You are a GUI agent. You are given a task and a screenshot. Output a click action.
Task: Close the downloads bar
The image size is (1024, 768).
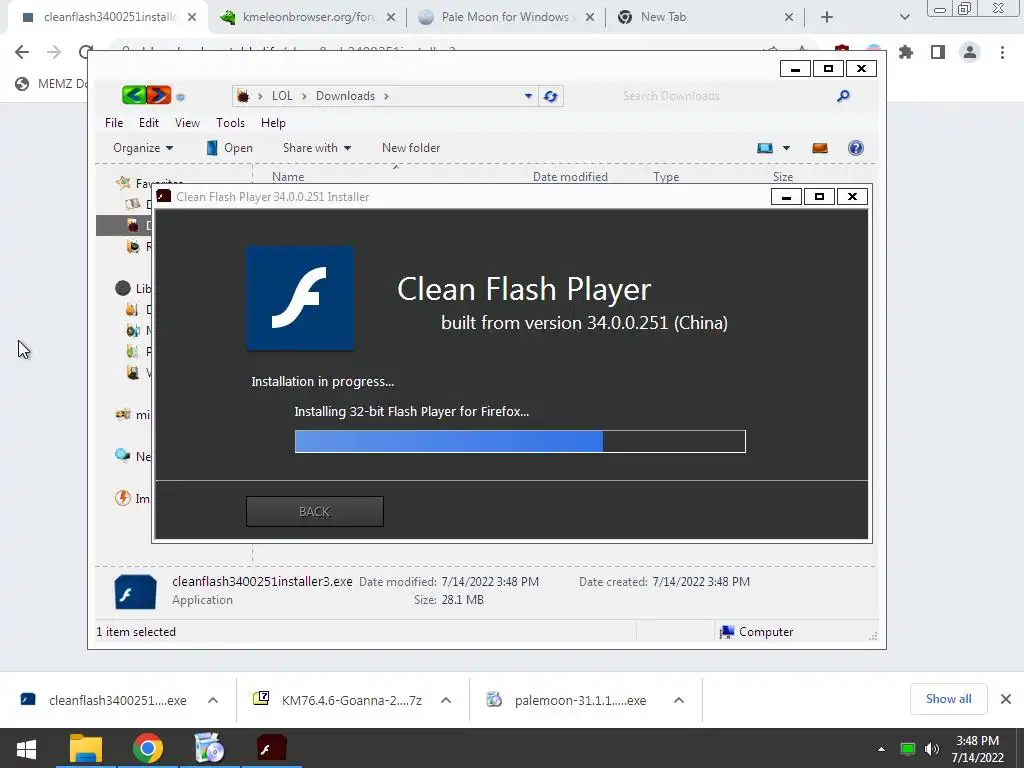point(1006,699)
